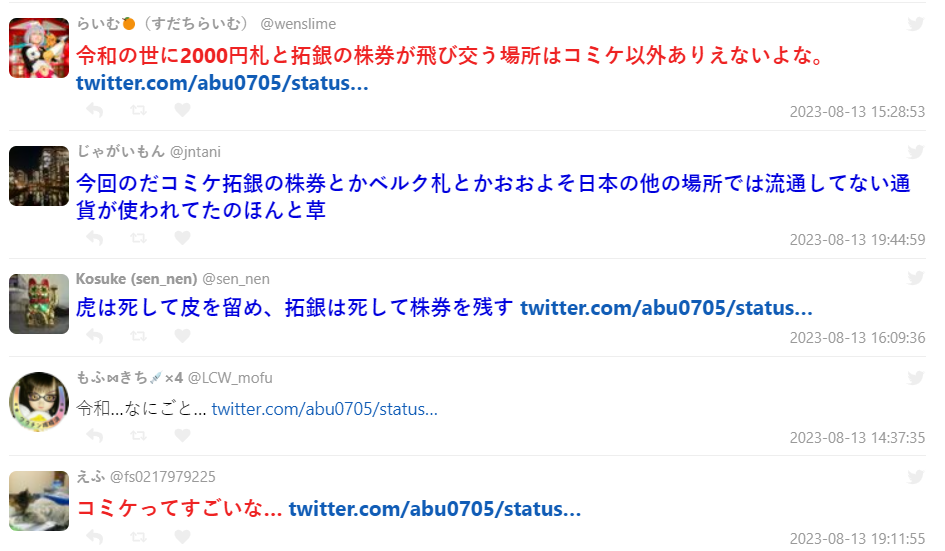Image resolution: width=945 pixels, height=551 pixels.
Task: Retweet the @wenslime tweet
Action: click(x=139, y=110)
